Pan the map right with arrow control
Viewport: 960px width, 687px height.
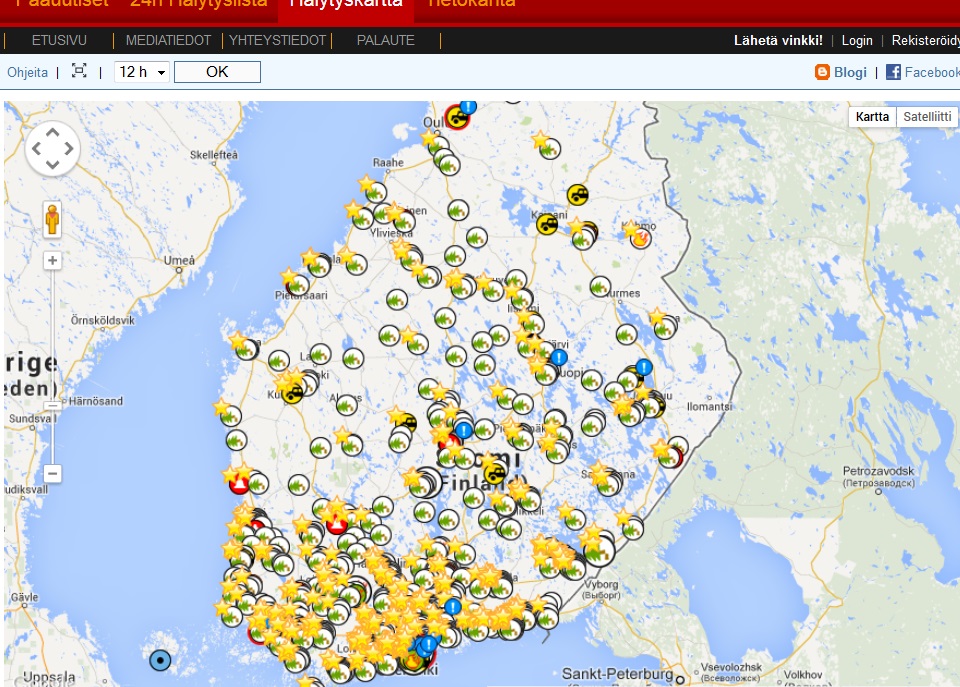pyautogui.click(x=69, y=149)
